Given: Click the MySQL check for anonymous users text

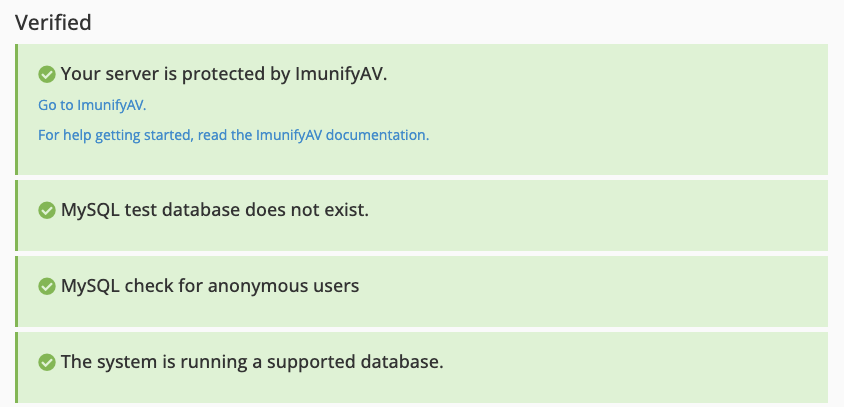Looking at the screenshot, I should pyautogui.click(x=210, y=286).
